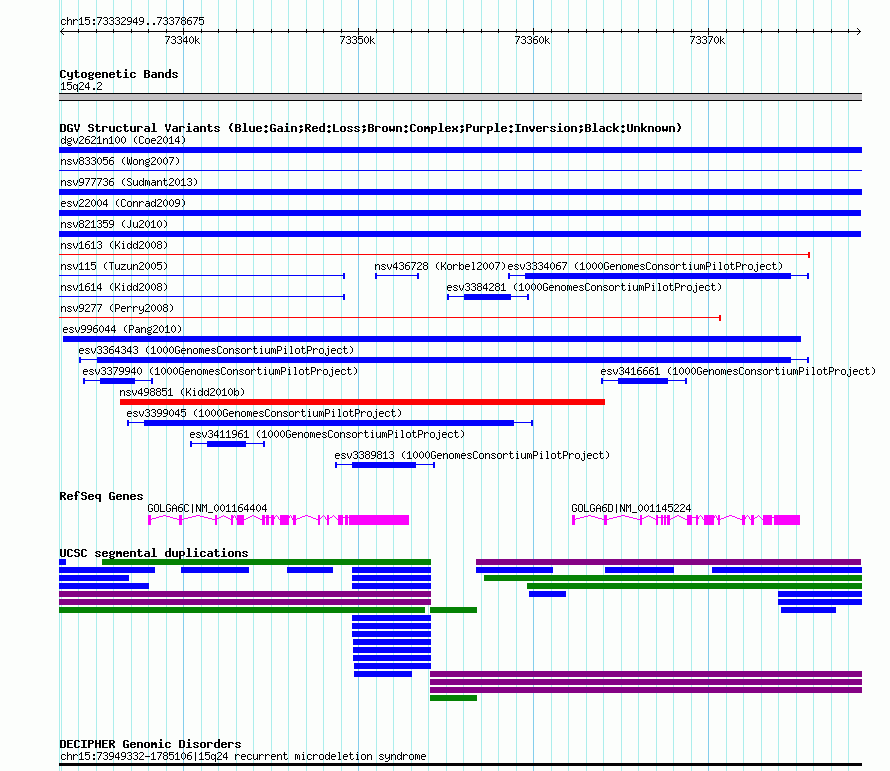Click the esv3411961 variant label
Image resolution: width=890 pixels, height=771 pixels.
[x=327, y=434]
